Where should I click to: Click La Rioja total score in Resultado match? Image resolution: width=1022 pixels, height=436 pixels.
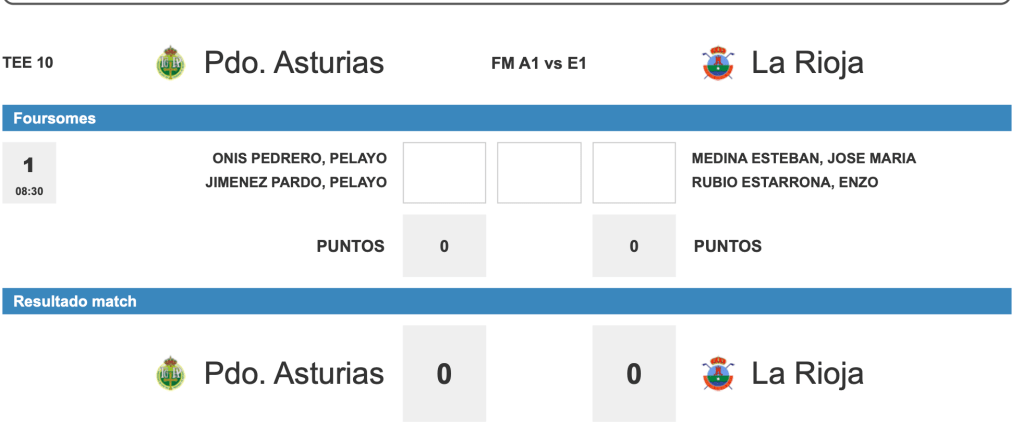coord(634,374)
